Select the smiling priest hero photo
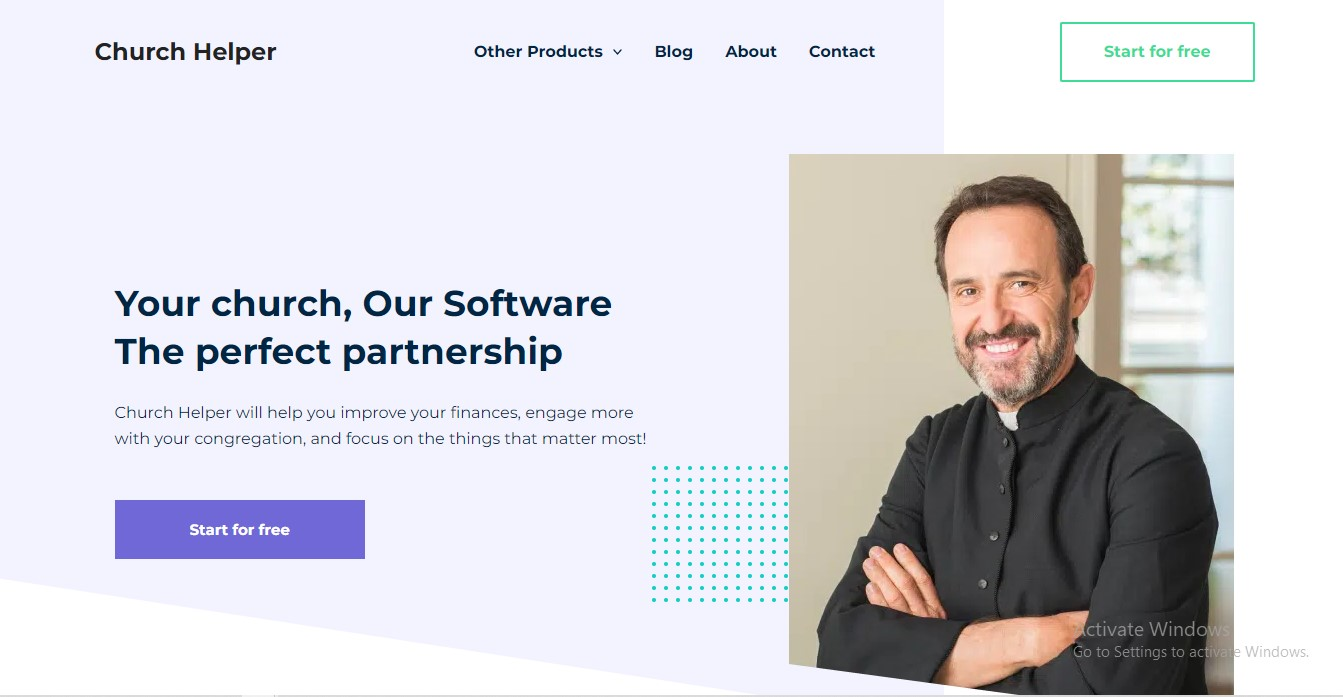 pos(1011,424)
